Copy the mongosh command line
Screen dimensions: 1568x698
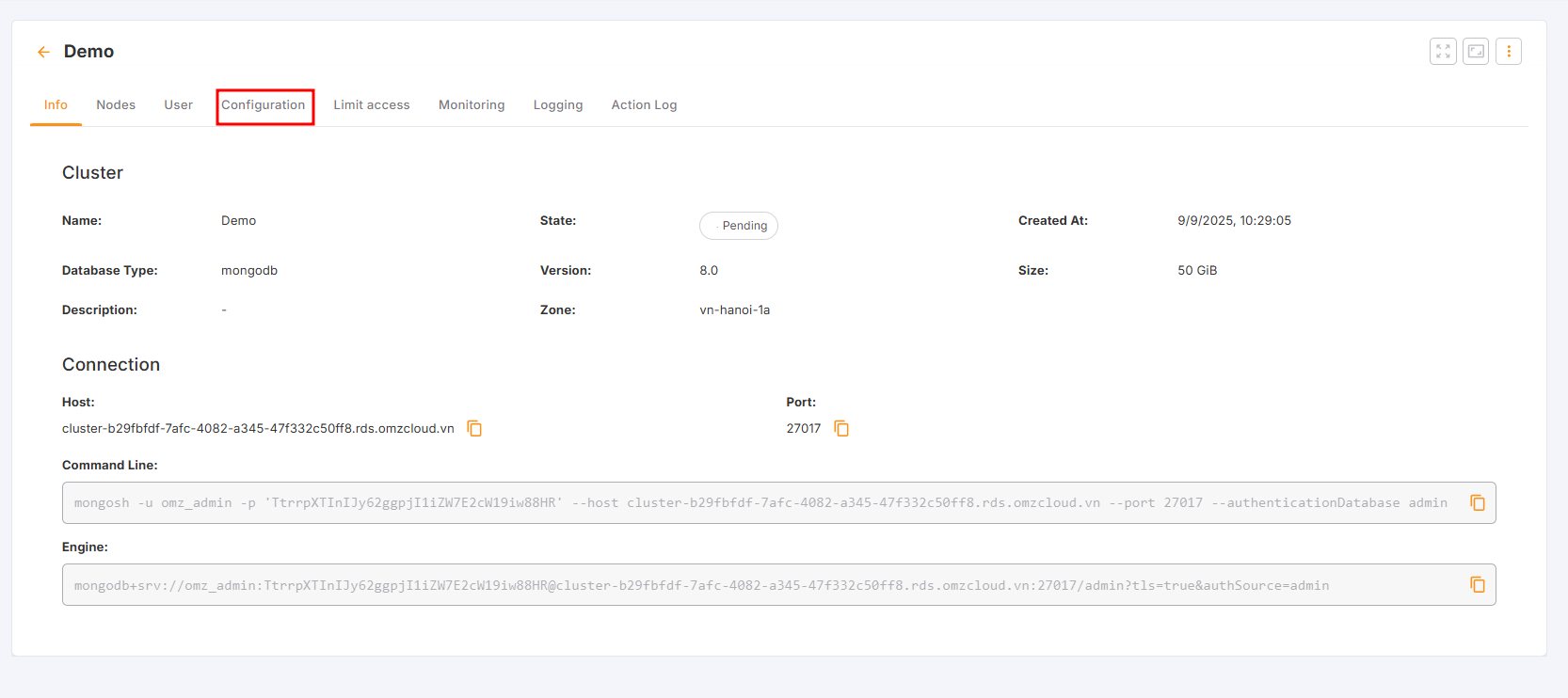point(1478,503)
